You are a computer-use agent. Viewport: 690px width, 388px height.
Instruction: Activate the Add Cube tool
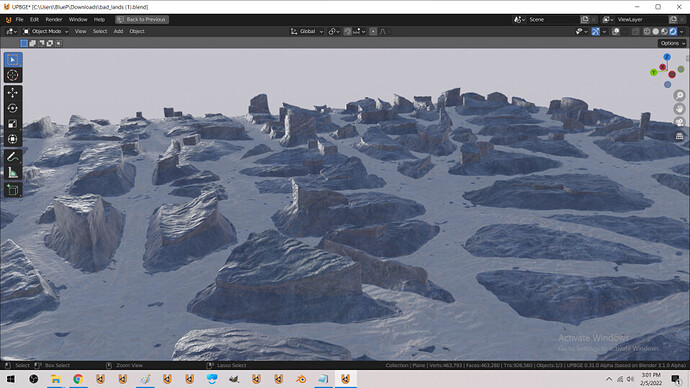tap(12, 190)
